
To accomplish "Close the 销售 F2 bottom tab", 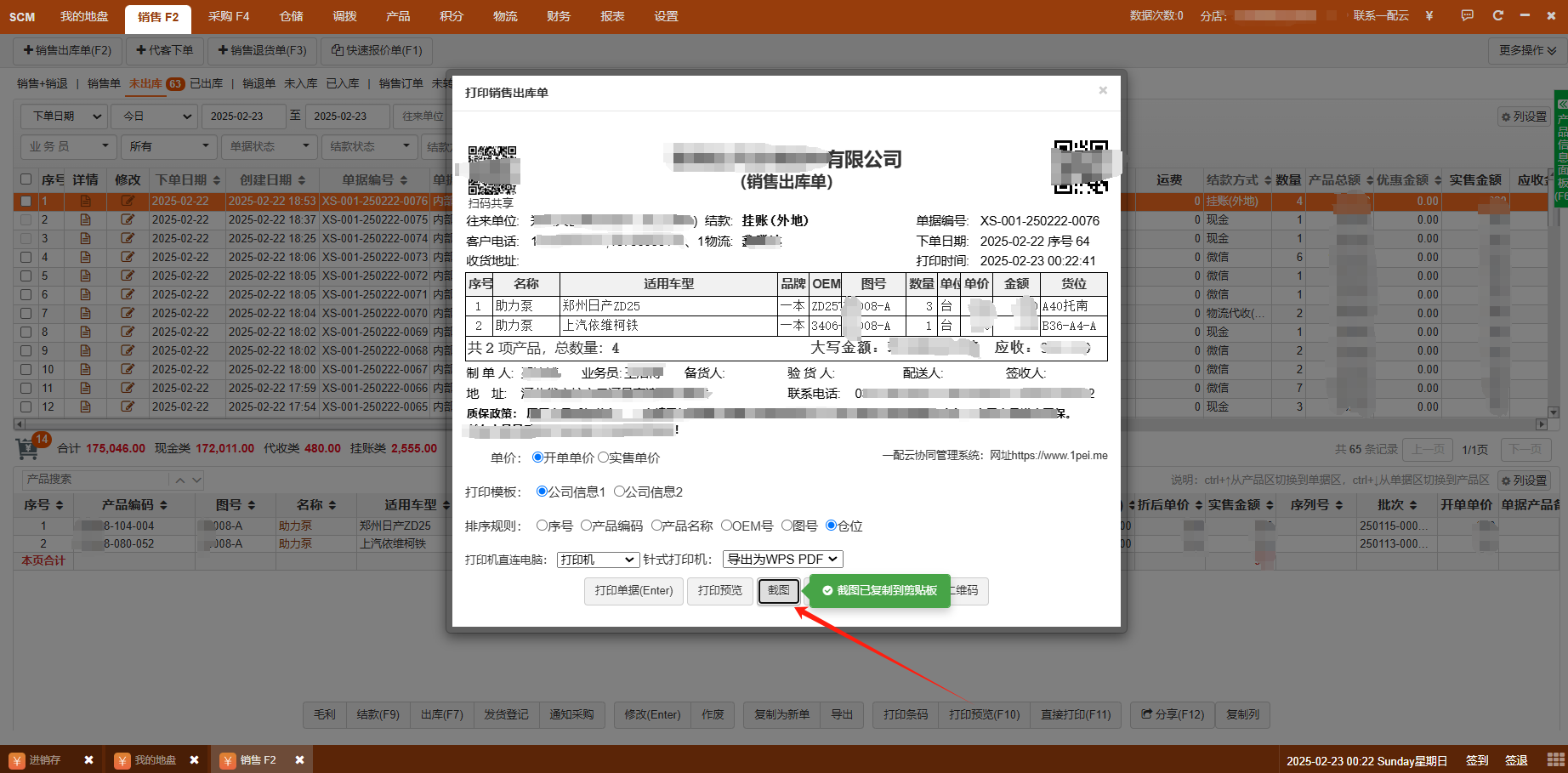I will point(299,760).
